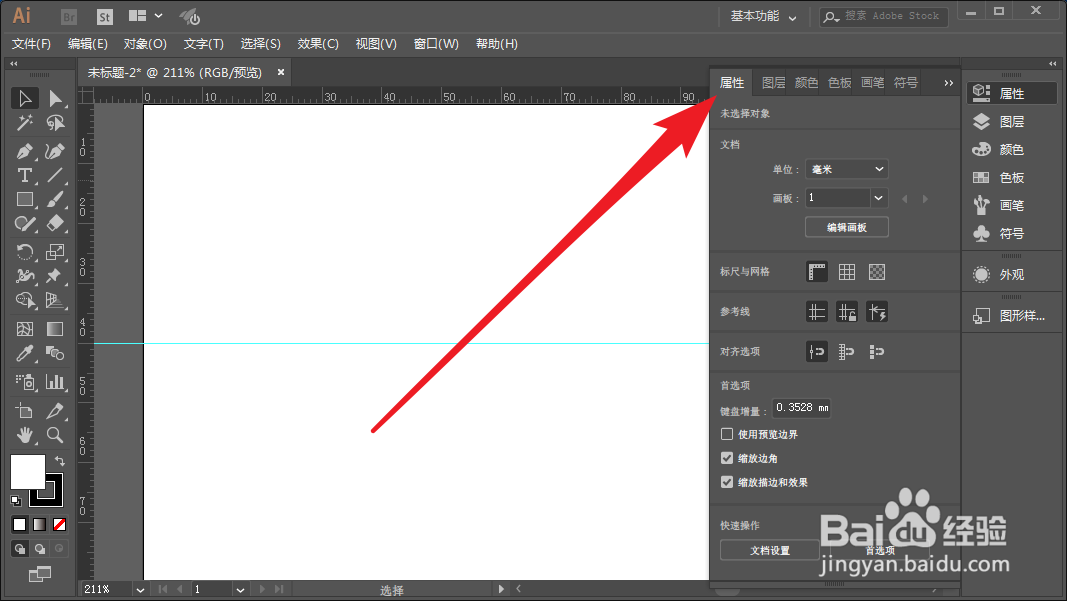
Task: Click the 编辑画板 button
Action: pos(847,227)
